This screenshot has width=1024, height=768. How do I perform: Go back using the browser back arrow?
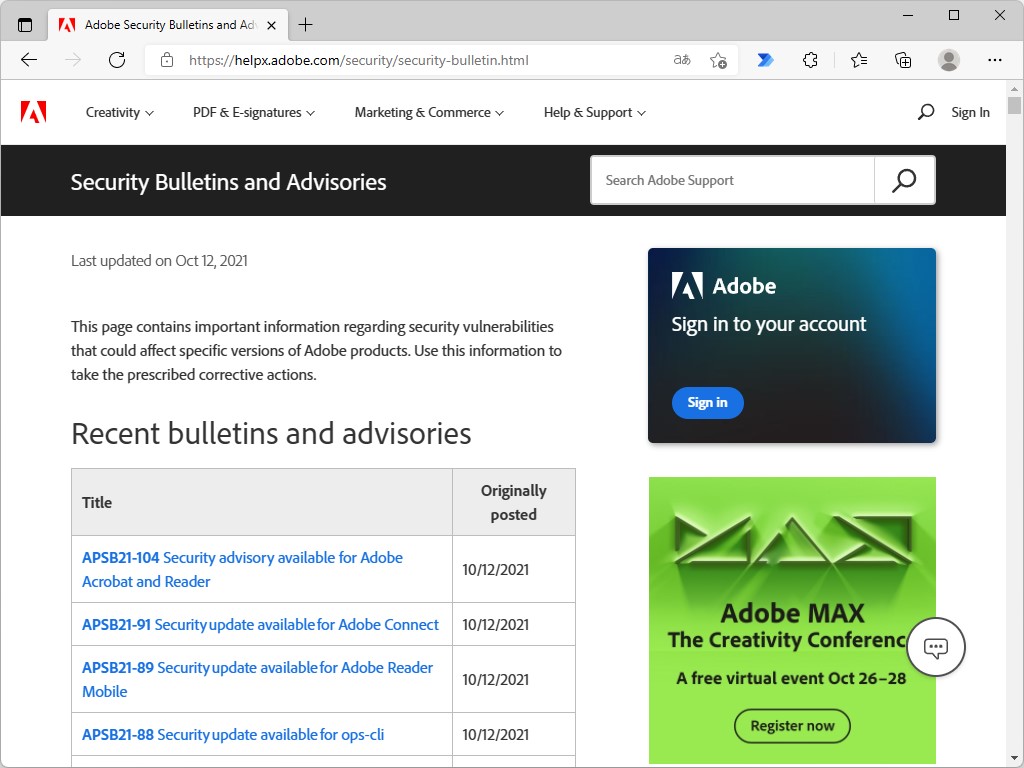coord(29,60)
